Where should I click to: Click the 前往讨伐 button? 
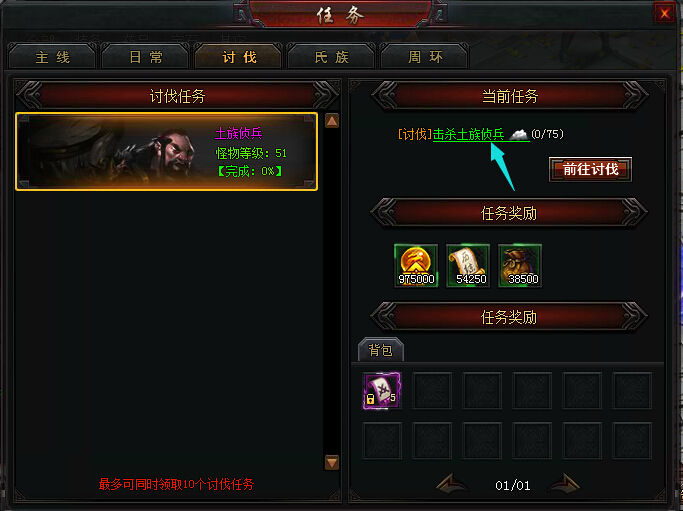(x=590, y=169)
